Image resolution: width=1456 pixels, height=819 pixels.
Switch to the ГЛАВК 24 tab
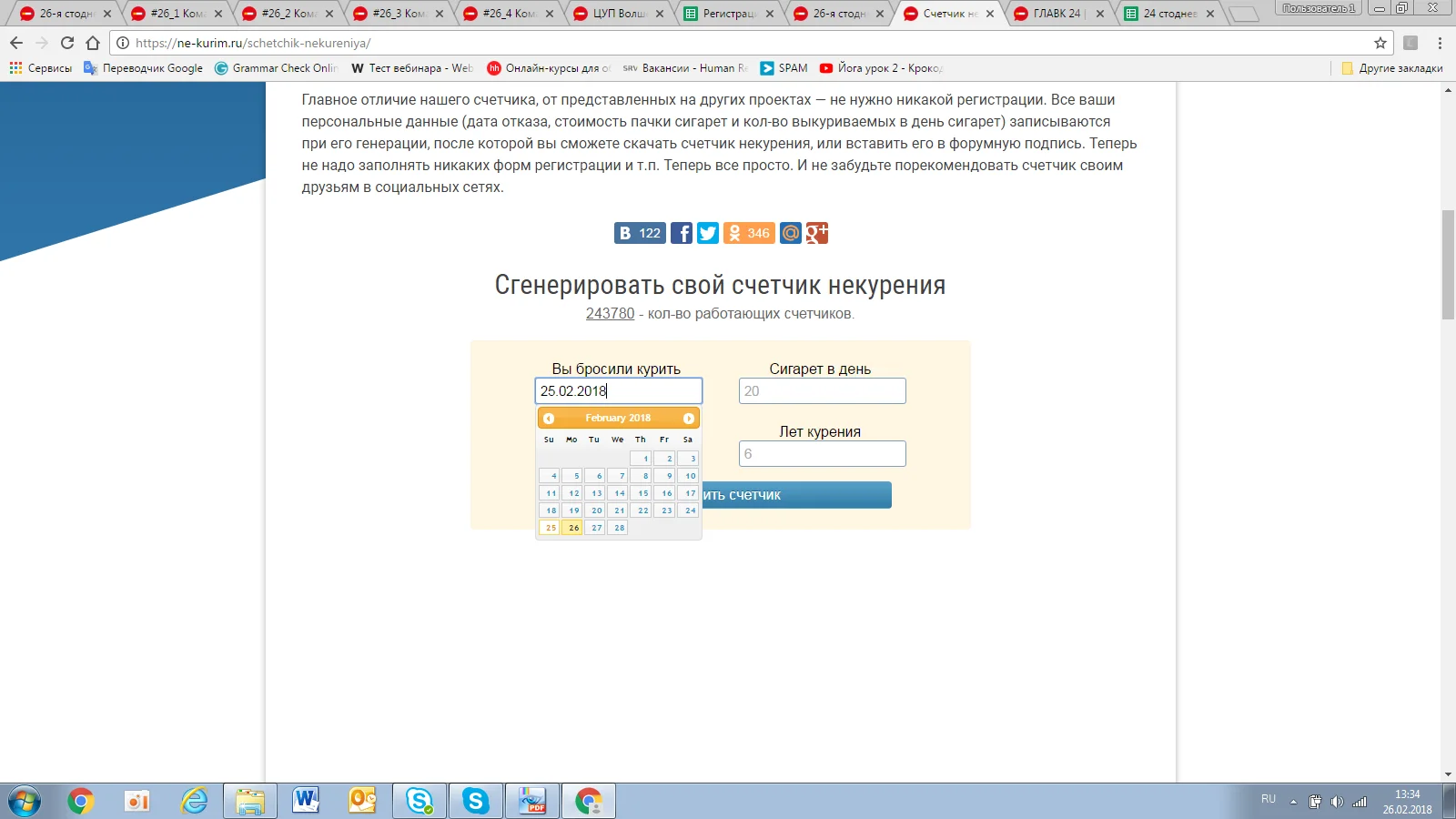1059,14
